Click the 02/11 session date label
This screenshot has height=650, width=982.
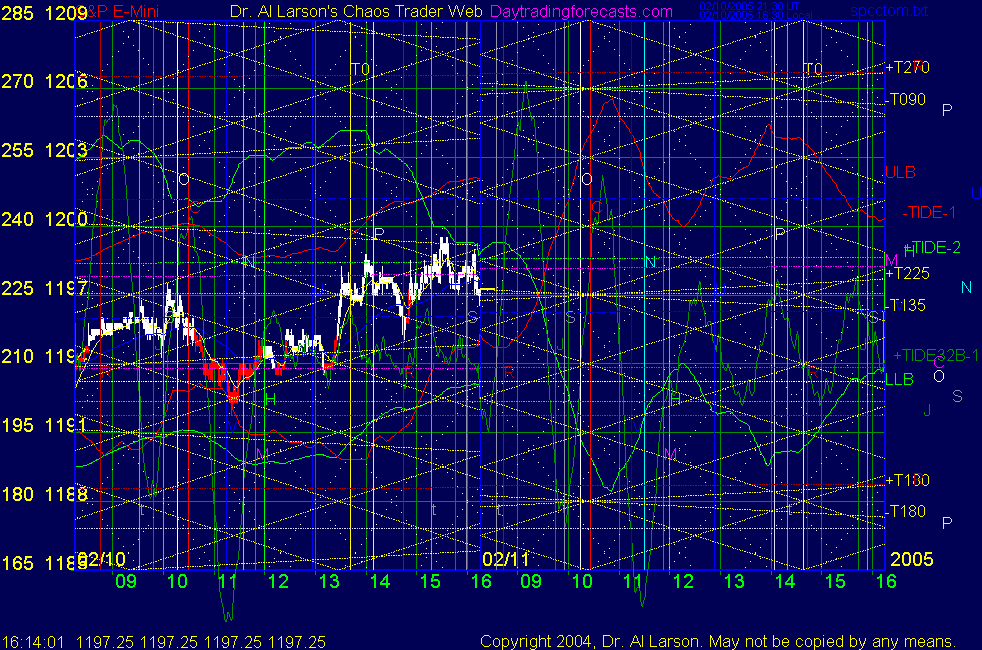(505, 559)
